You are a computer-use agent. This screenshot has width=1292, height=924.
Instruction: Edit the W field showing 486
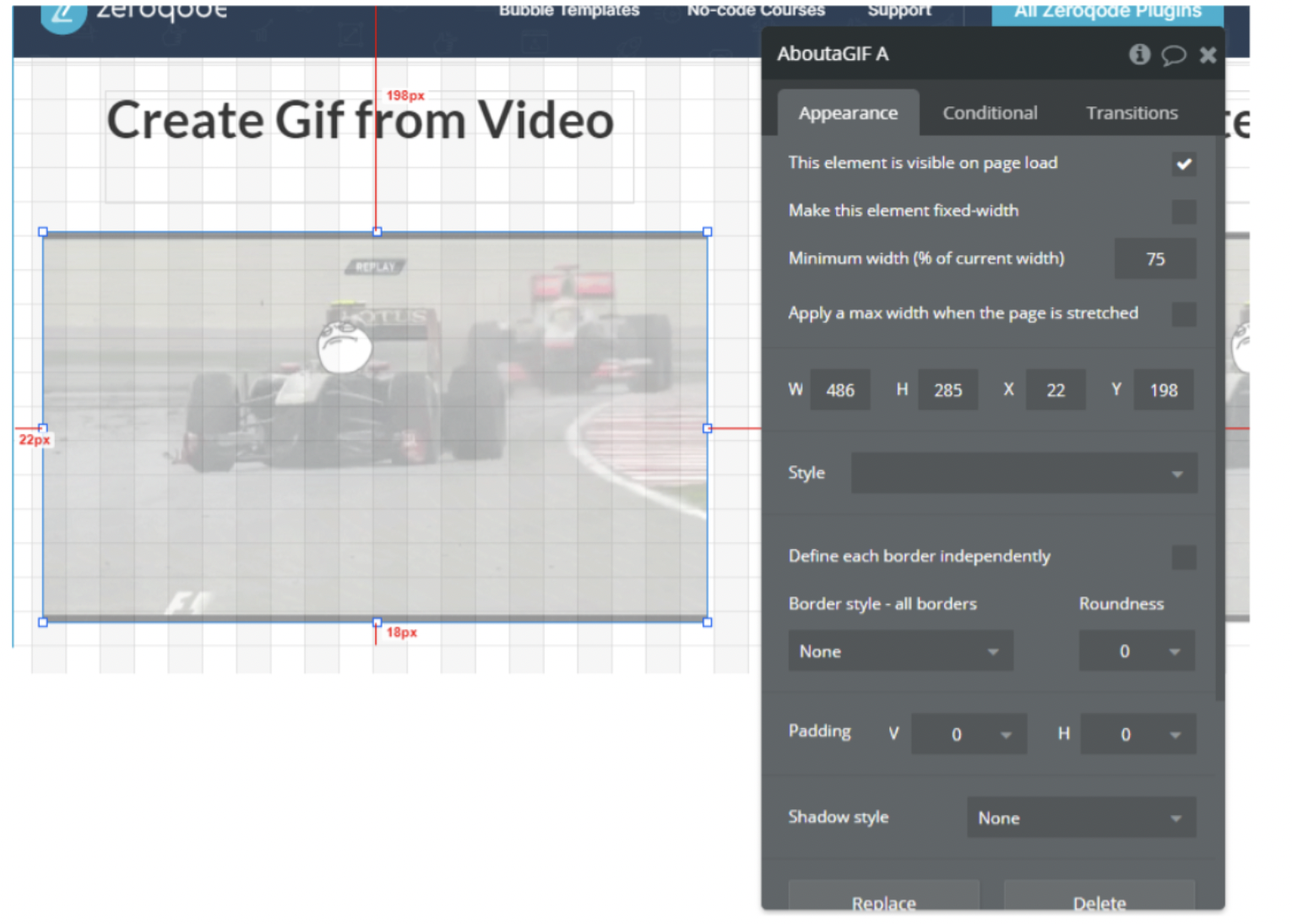pyautogui.click(x=840, y=390)
